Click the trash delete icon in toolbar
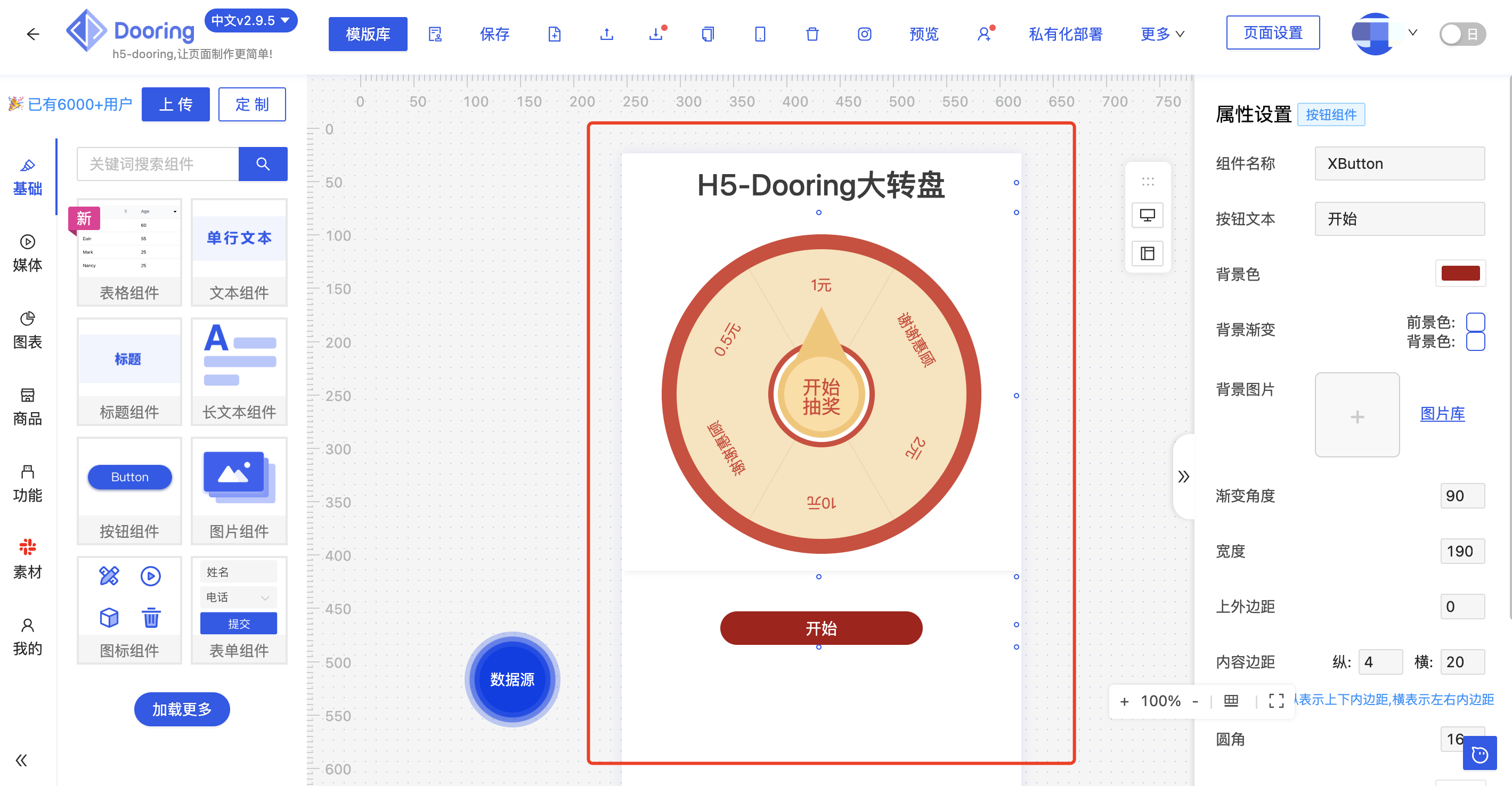The height and width of the screenshot is (786, 1512). (812, 34)
